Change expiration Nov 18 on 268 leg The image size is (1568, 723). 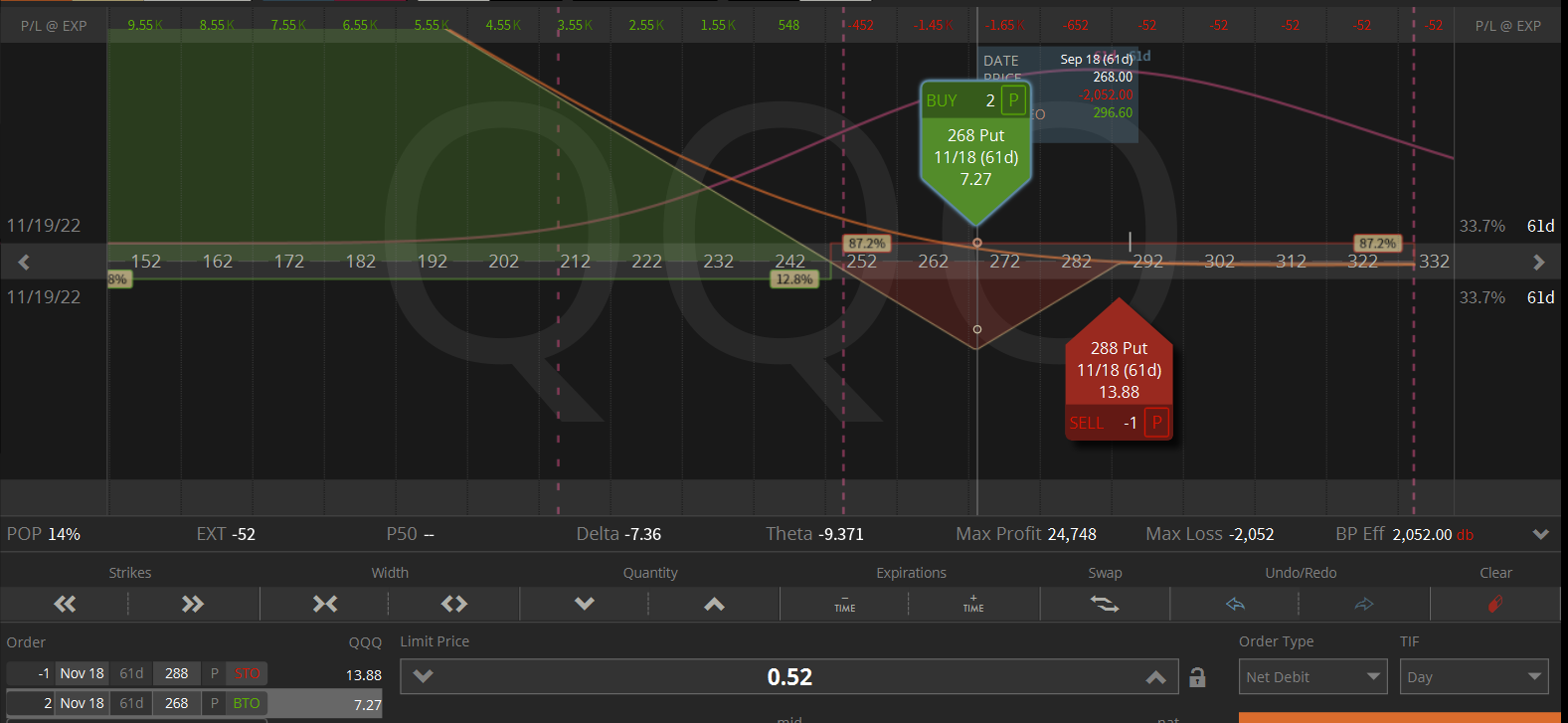coord(82,703)
